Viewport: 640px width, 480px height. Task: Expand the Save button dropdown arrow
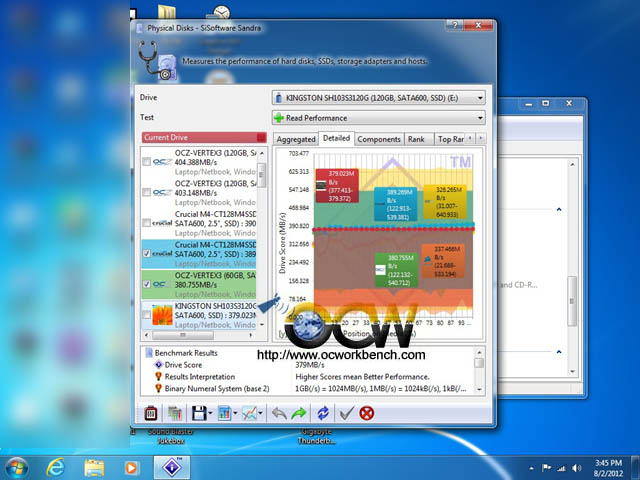[x=210, y=413]
